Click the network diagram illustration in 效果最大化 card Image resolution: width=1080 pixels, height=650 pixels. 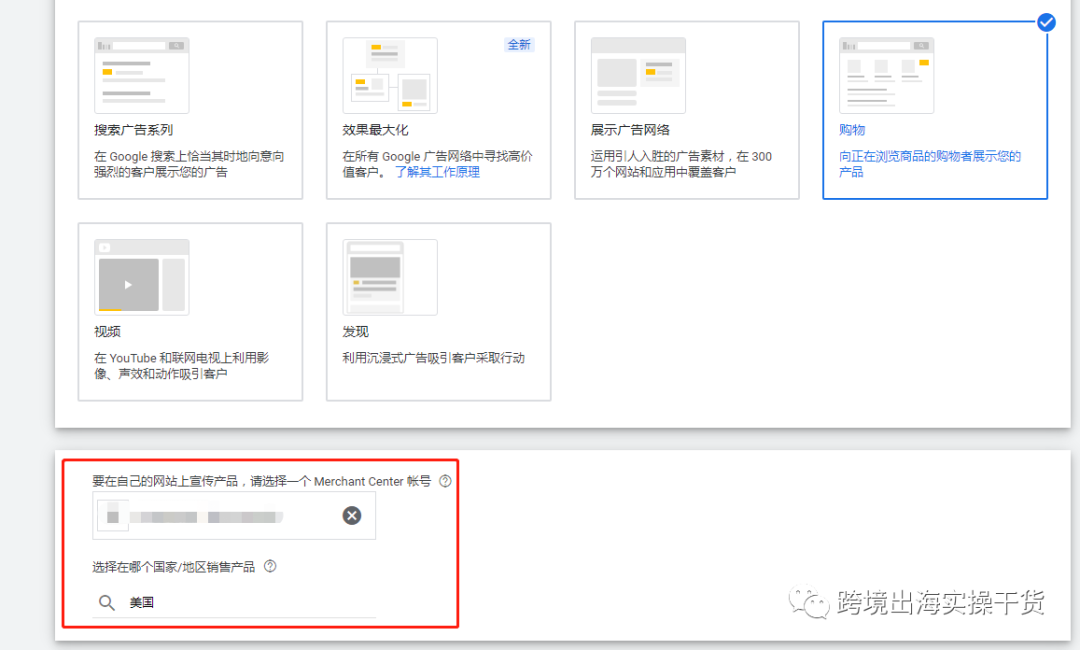coord(389,74)
